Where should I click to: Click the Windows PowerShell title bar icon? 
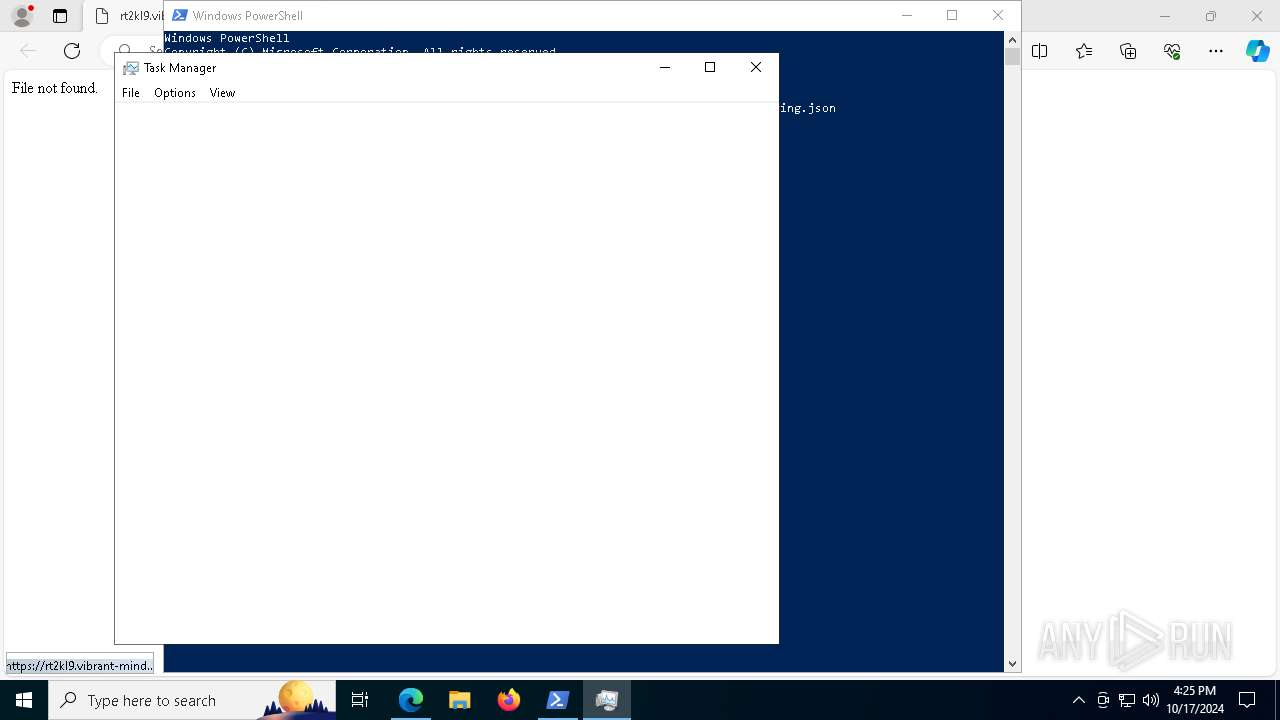[x=180, y=15]
